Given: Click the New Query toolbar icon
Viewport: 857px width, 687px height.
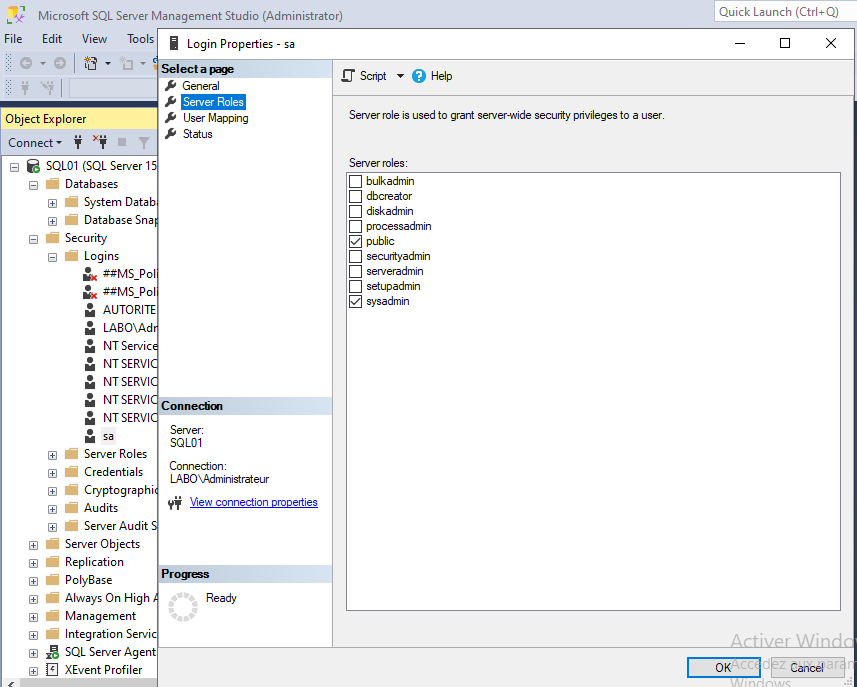Looking at the screenshot, I should pos(91,63).
